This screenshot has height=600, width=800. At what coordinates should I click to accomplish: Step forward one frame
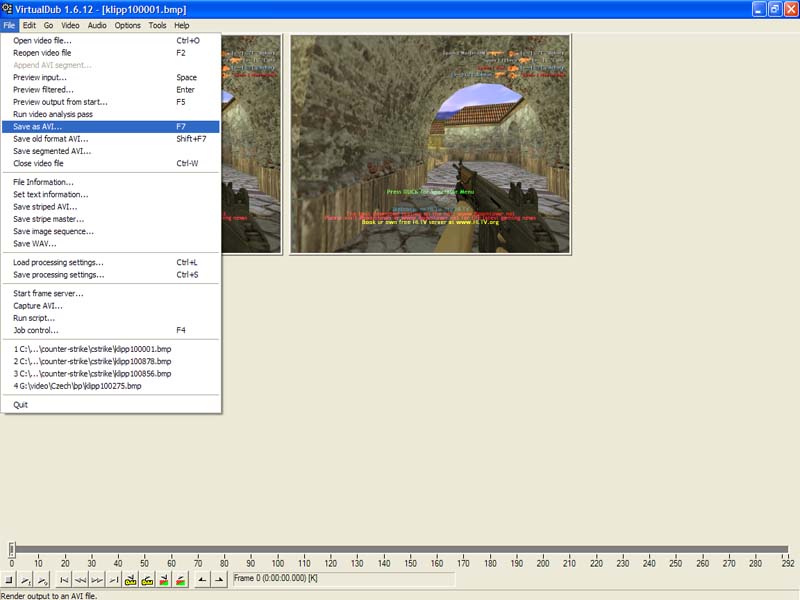(x=97, y=580)
